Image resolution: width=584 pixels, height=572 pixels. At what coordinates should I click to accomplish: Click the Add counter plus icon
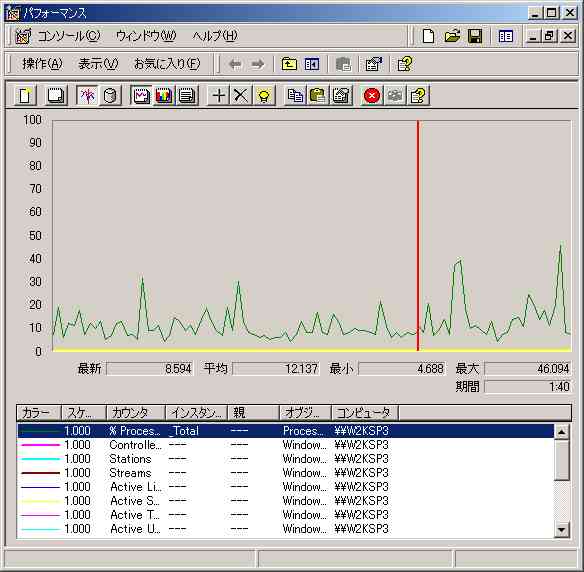click(218, 95)
